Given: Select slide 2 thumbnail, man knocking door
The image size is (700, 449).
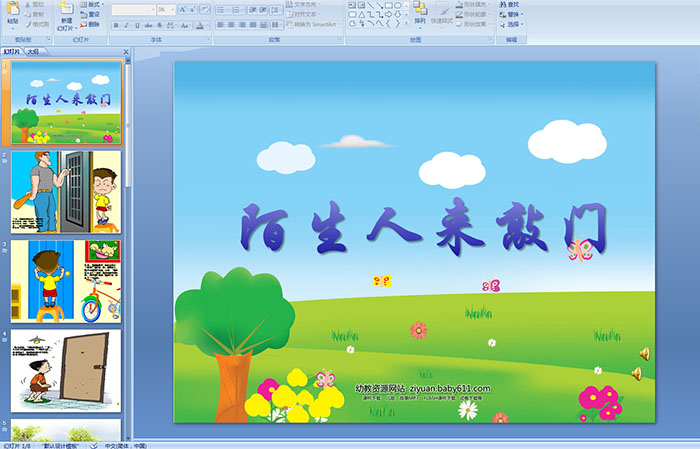Looking at the screenshot, I should 66,192.
